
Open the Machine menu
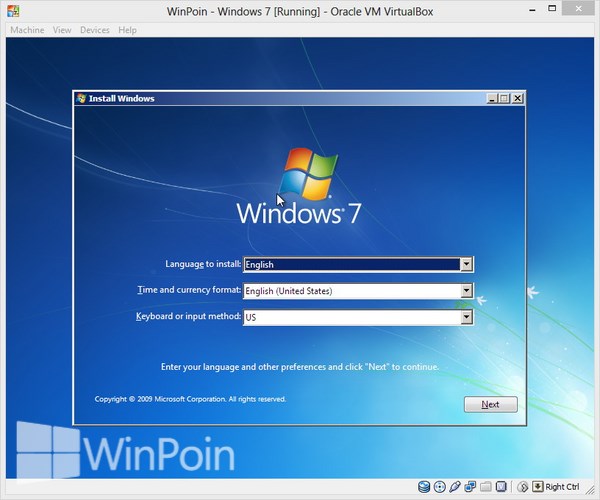(x=27, y=30)
